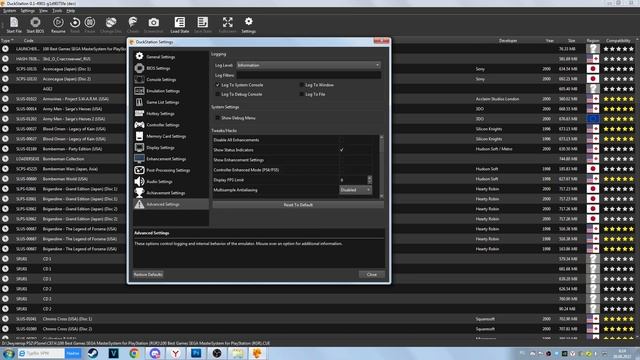The image size is (640, 360).
Task: Open the View menu
Action: click(x=43, y=11)
